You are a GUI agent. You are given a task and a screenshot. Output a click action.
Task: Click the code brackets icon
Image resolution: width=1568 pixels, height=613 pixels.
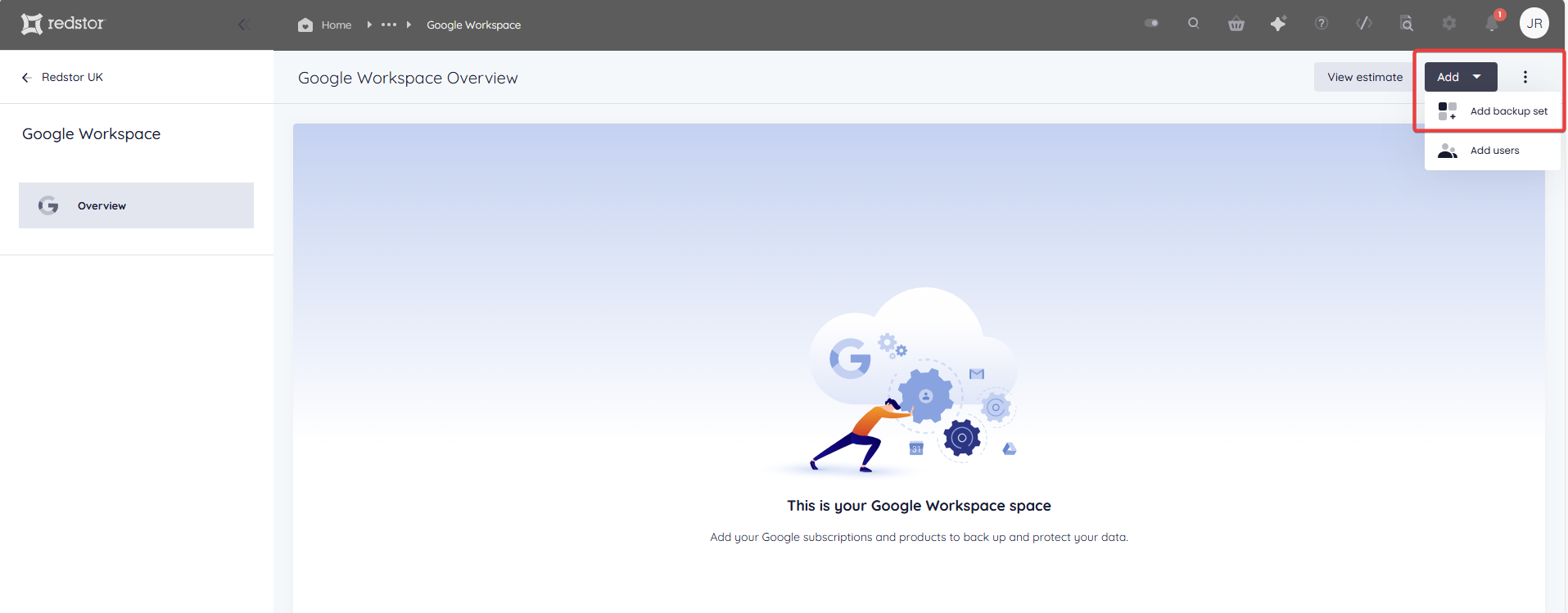(x=1364, y=23)
